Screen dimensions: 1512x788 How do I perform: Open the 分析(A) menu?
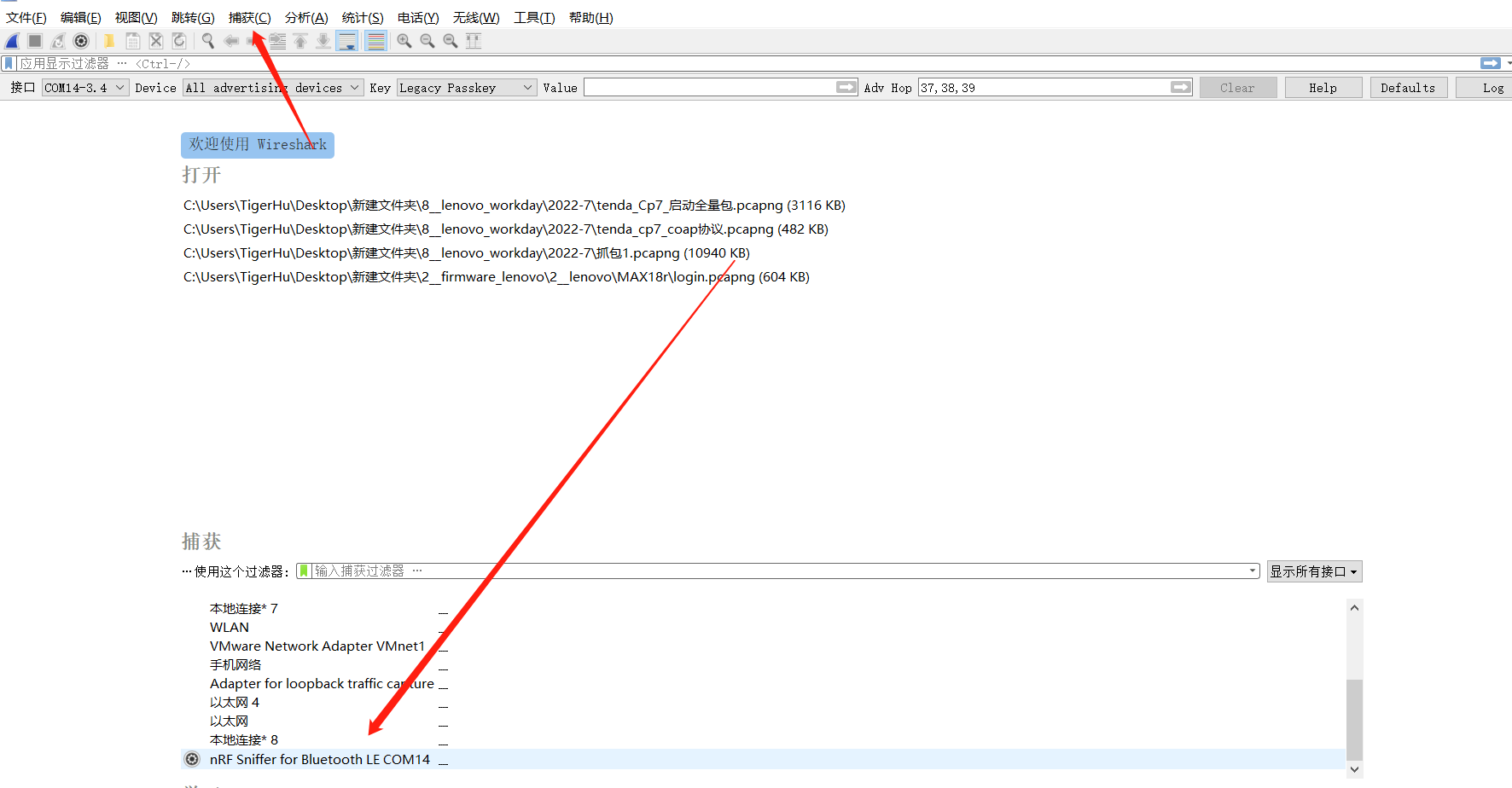(x=306, y=18)
